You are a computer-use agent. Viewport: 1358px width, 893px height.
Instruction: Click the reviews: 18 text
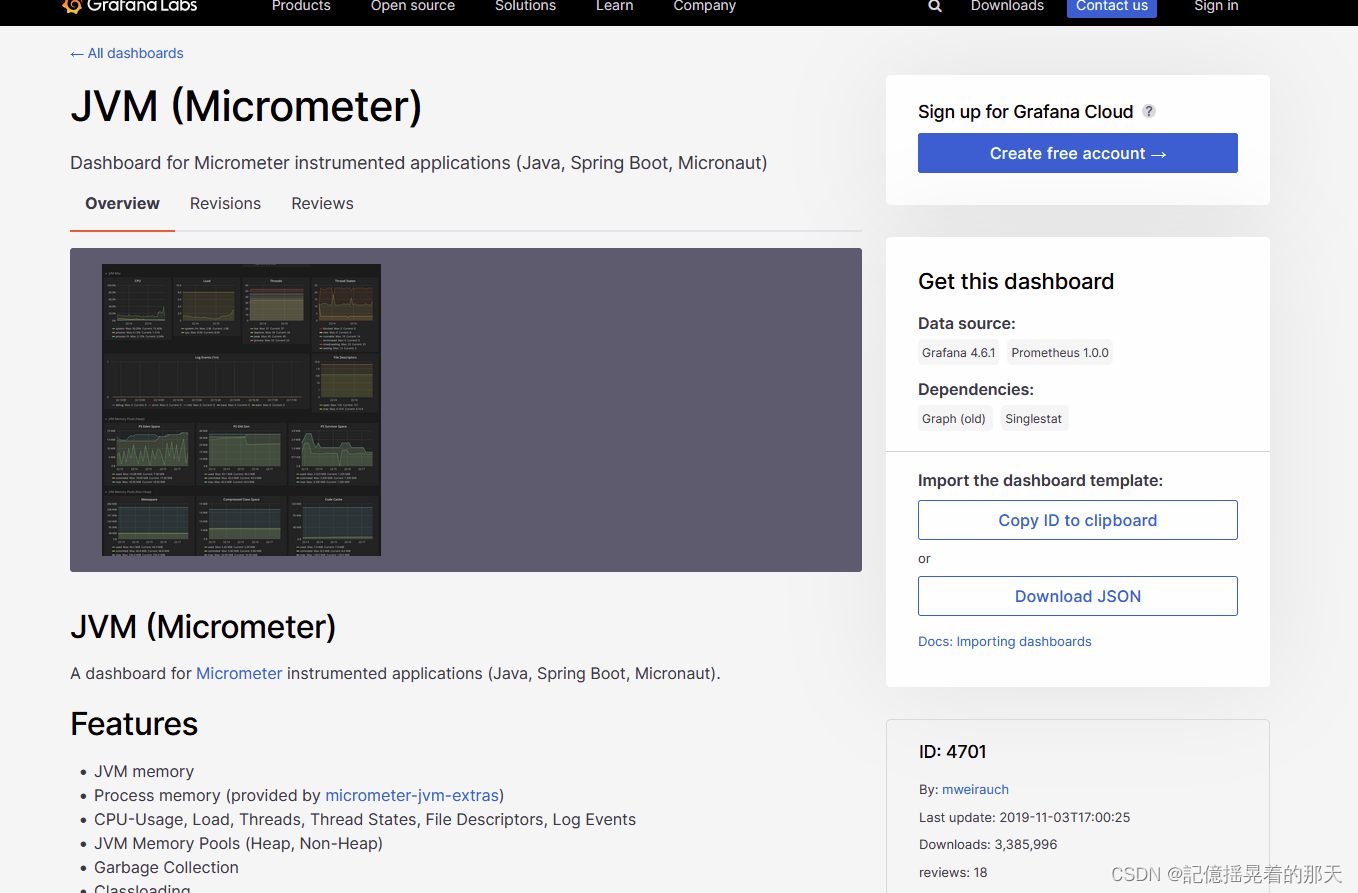coord(953,872)
